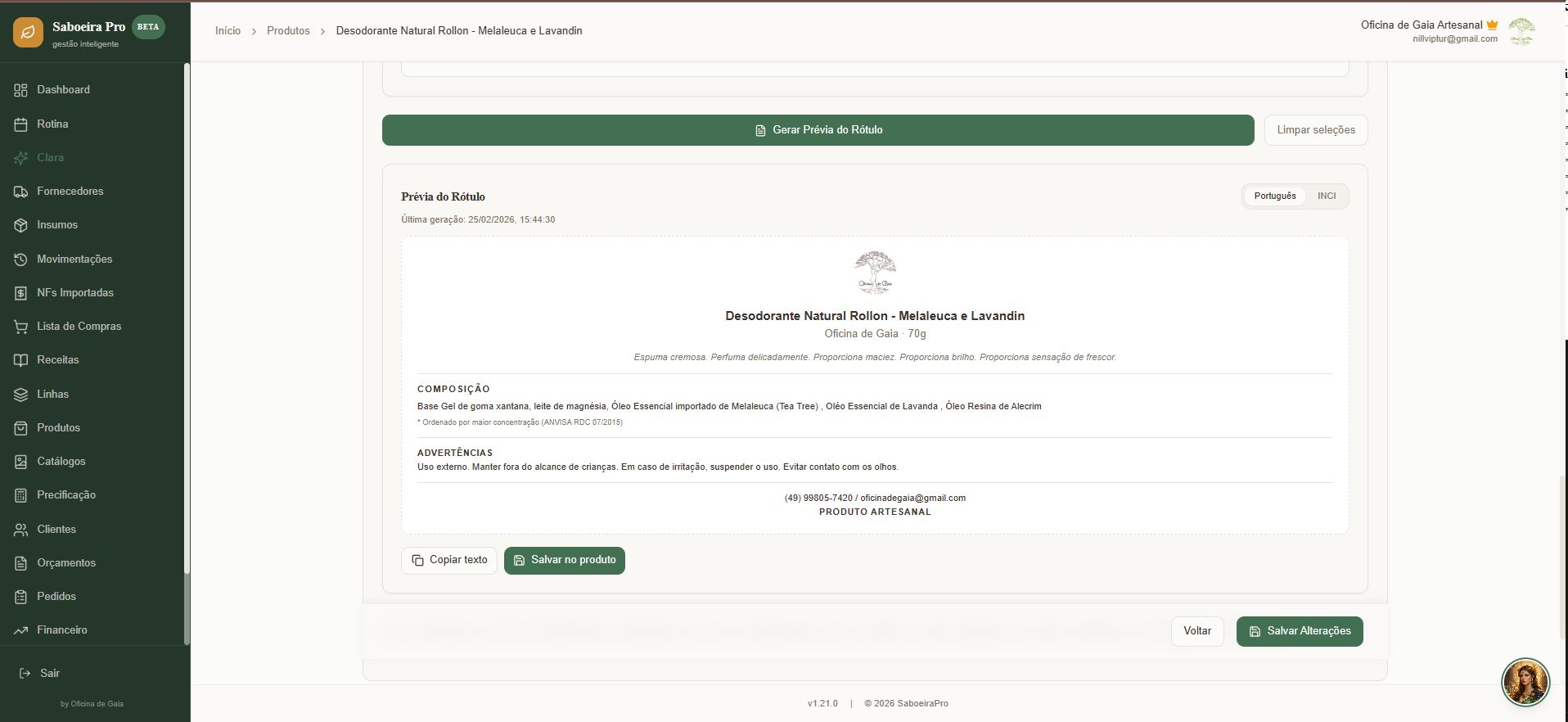Viewport: 1568px width, 722px height.
Task: Click the ANVISA RDC 07/2015 ordering note
Action: click(520, 423)
